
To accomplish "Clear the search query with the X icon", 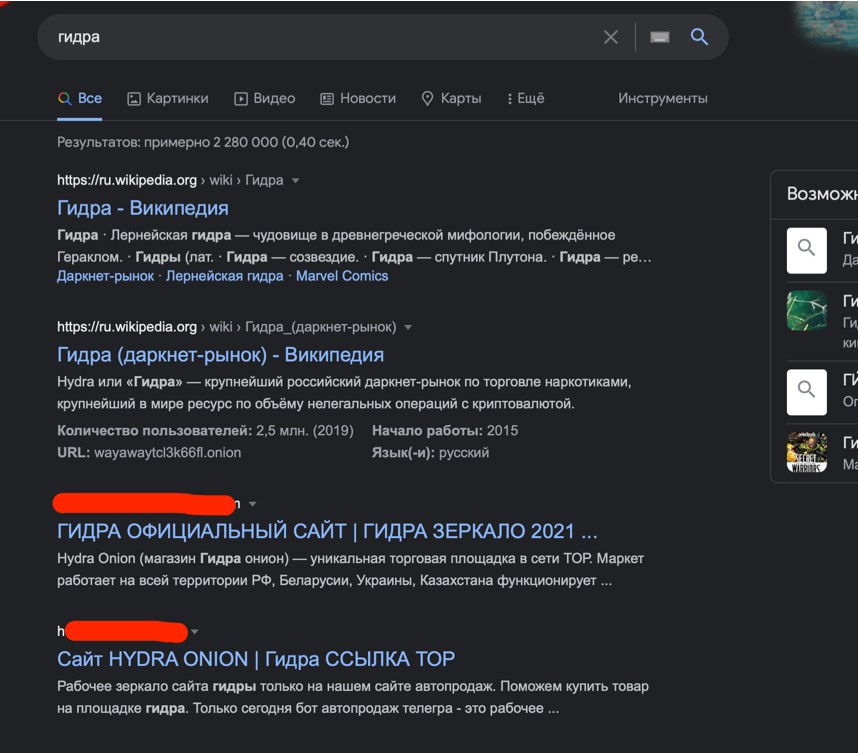I will tap(611, 37).
